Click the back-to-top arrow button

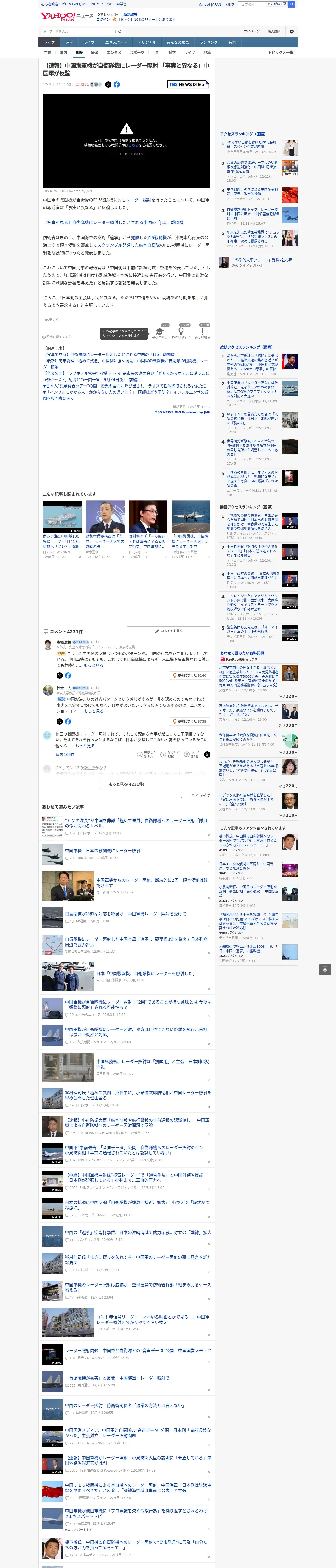pyautogui.click(x=325, y=969)
